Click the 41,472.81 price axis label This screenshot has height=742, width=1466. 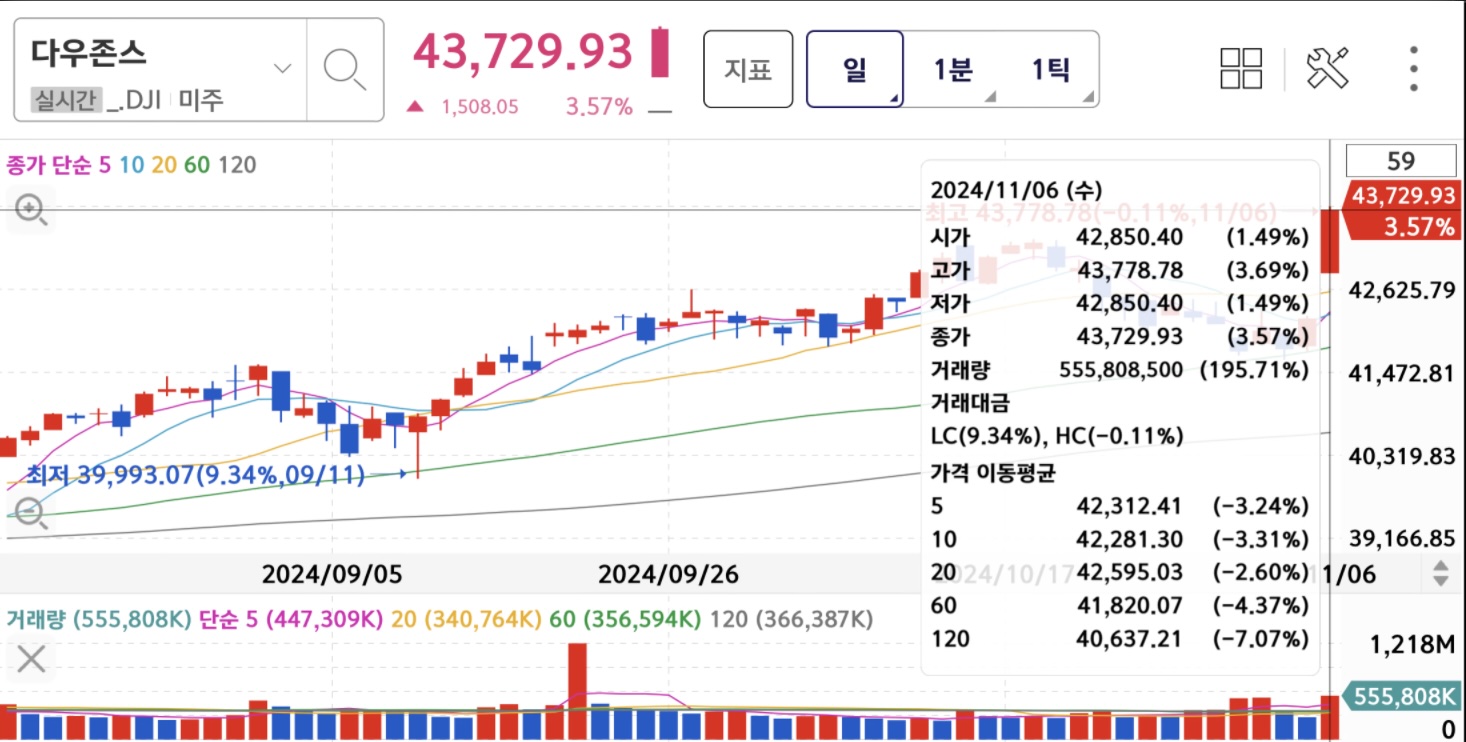click(x=1402, y=374)
